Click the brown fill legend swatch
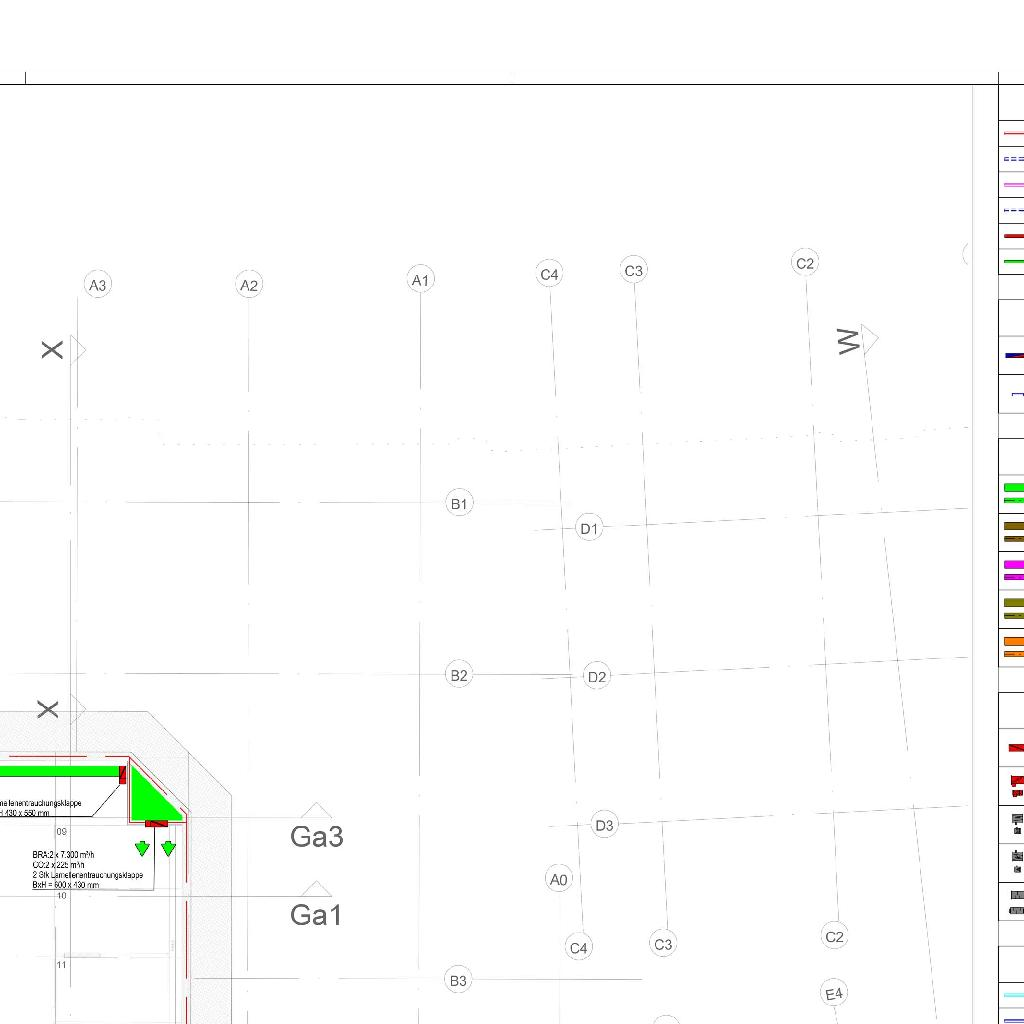The width and height of the screenshot is (1024, 1024). point(1014,526)
